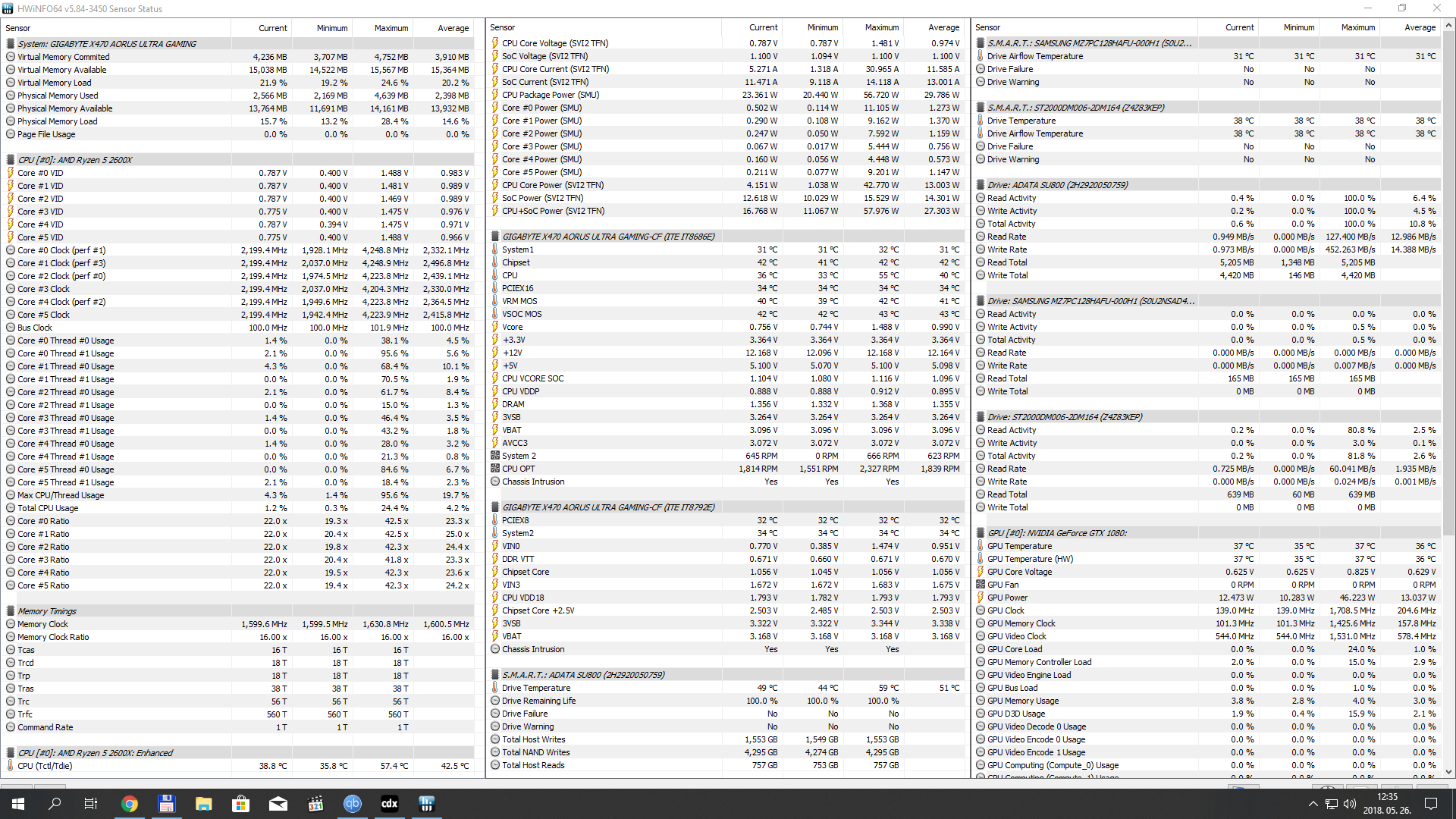Viewport: 1456px width, 819px height.
Task: Select the CPU+SoC Power (SVI2 TFN) row
Action: pyautogui.click(x=726, y=211)
